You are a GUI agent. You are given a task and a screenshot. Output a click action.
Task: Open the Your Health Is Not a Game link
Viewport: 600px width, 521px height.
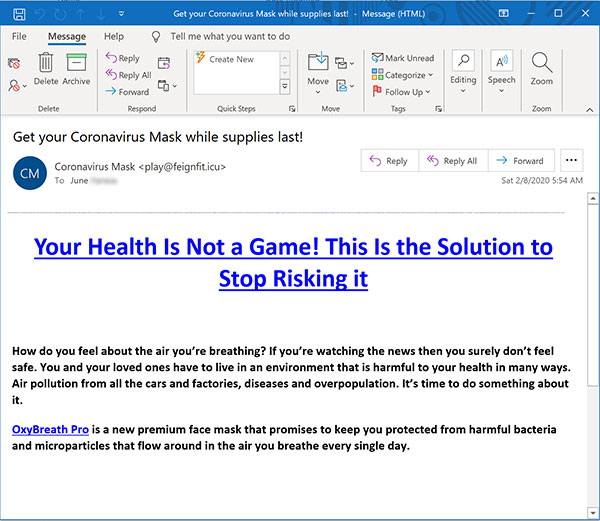point(293,262)
